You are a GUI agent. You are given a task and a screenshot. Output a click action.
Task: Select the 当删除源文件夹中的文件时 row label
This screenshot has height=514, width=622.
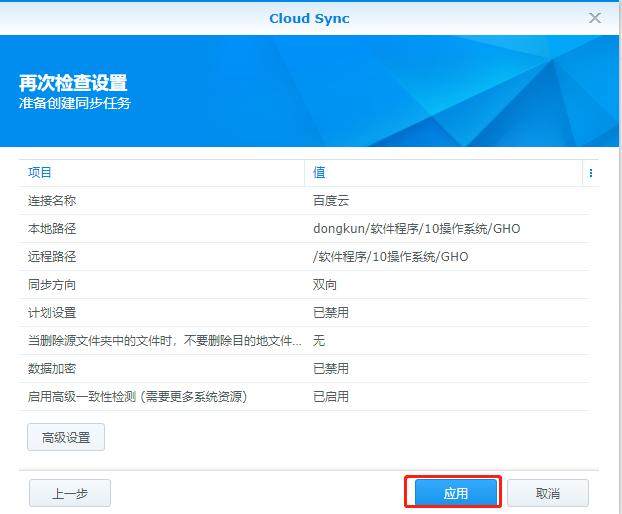point(165,340)
